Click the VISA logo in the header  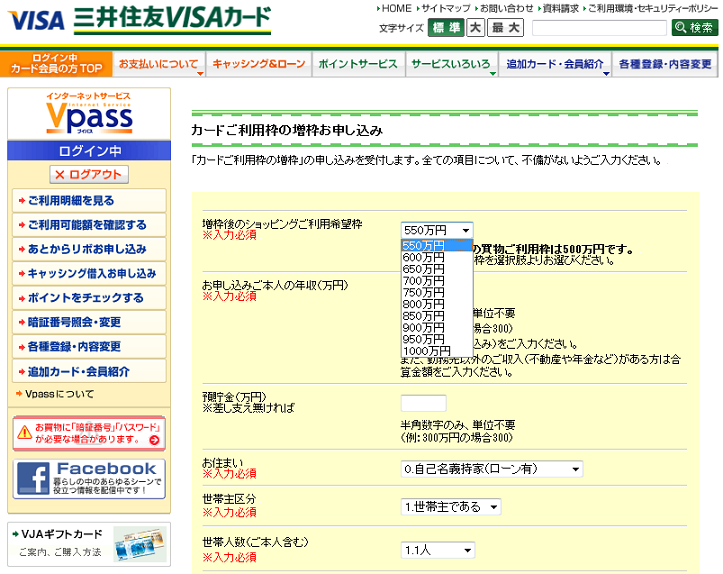(x=36, y=20)
